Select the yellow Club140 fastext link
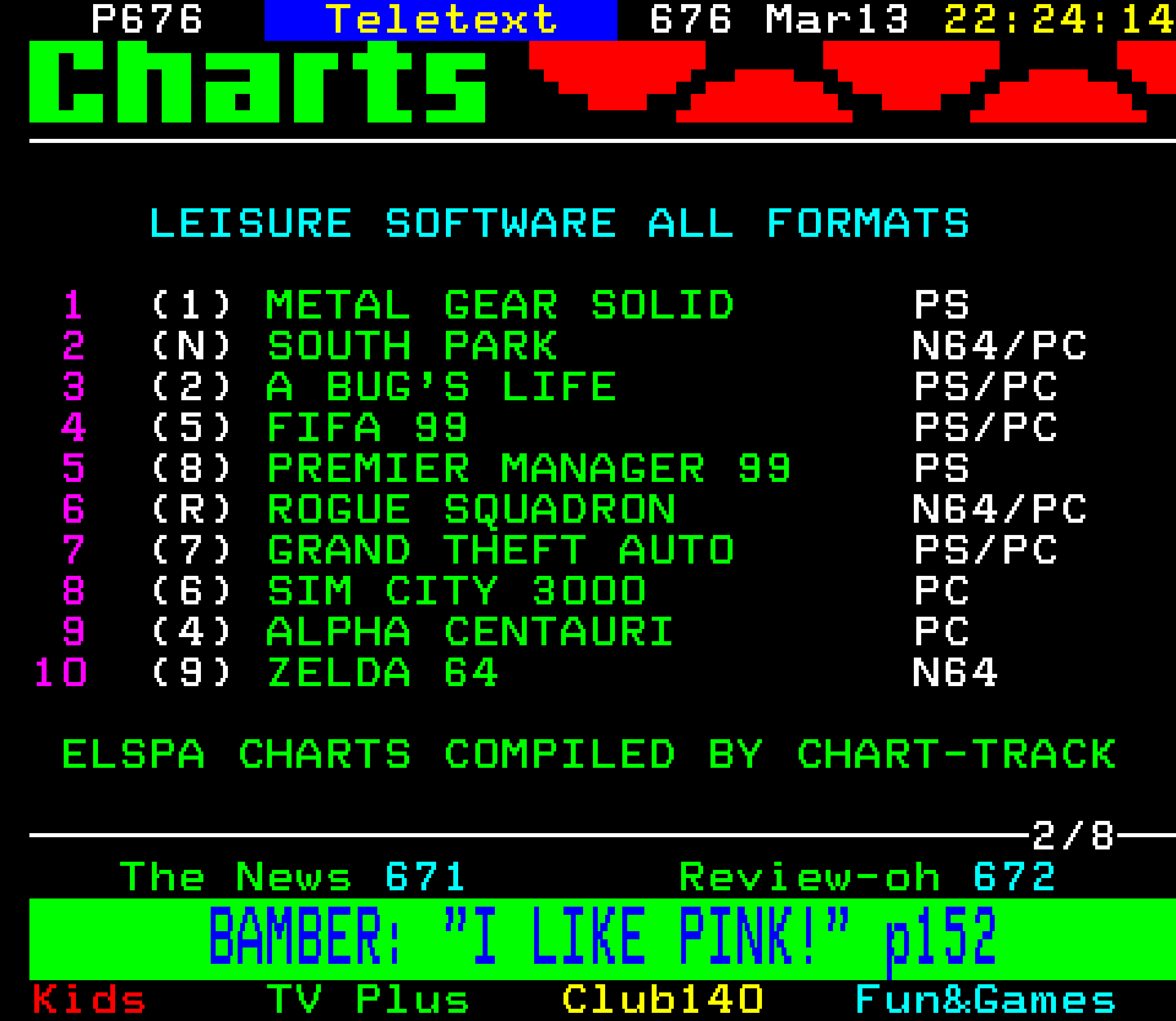 click(662, 999)
